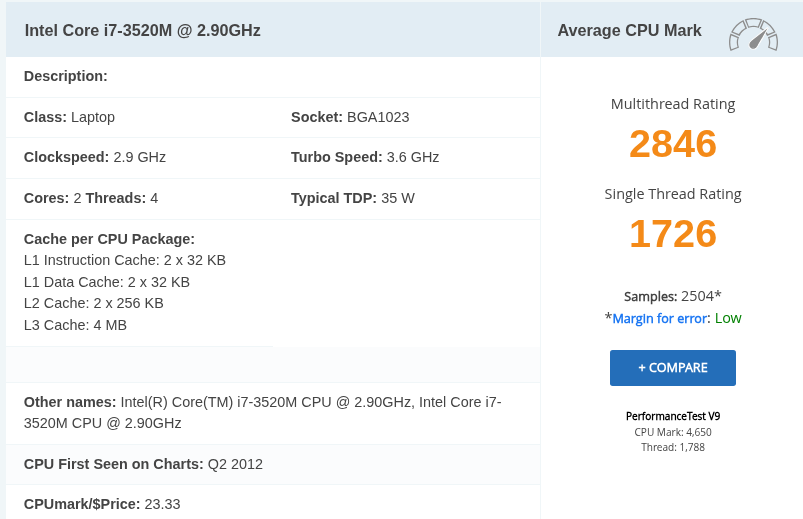This screenshot has height=519, width=803.
Task: Click the Thread 1,788 text
Action: (x=672, y=447)
